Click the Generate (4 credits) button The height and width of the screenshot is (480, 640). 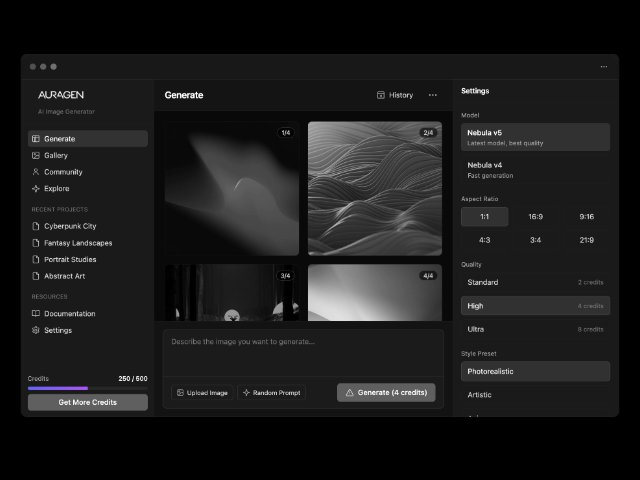(386, 393)
